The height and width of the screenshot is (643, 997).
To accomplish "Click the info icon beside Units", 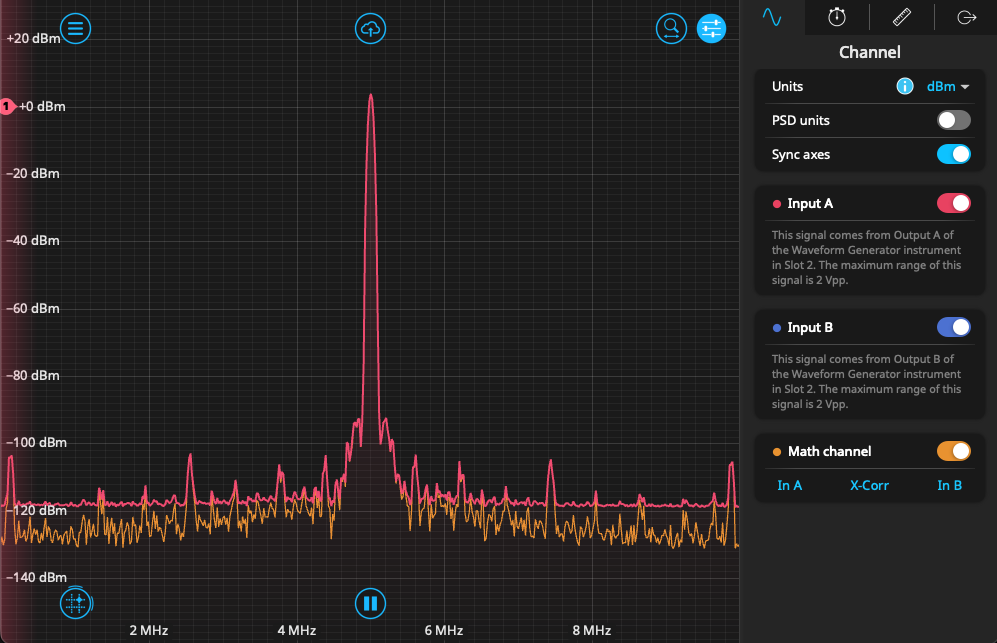I will [x=904, y=87].
